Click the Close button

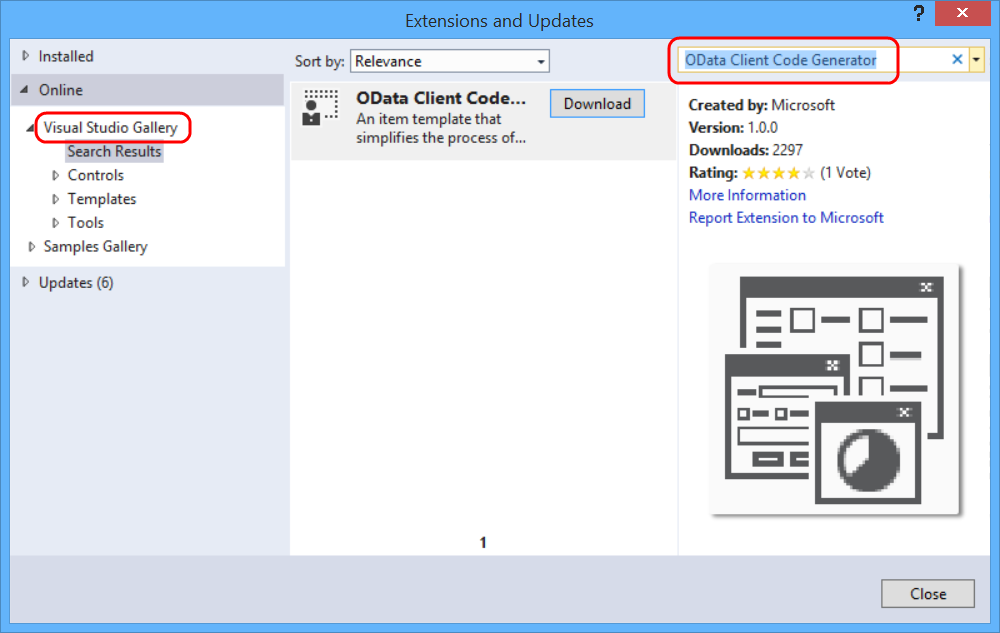coord(927,593)
